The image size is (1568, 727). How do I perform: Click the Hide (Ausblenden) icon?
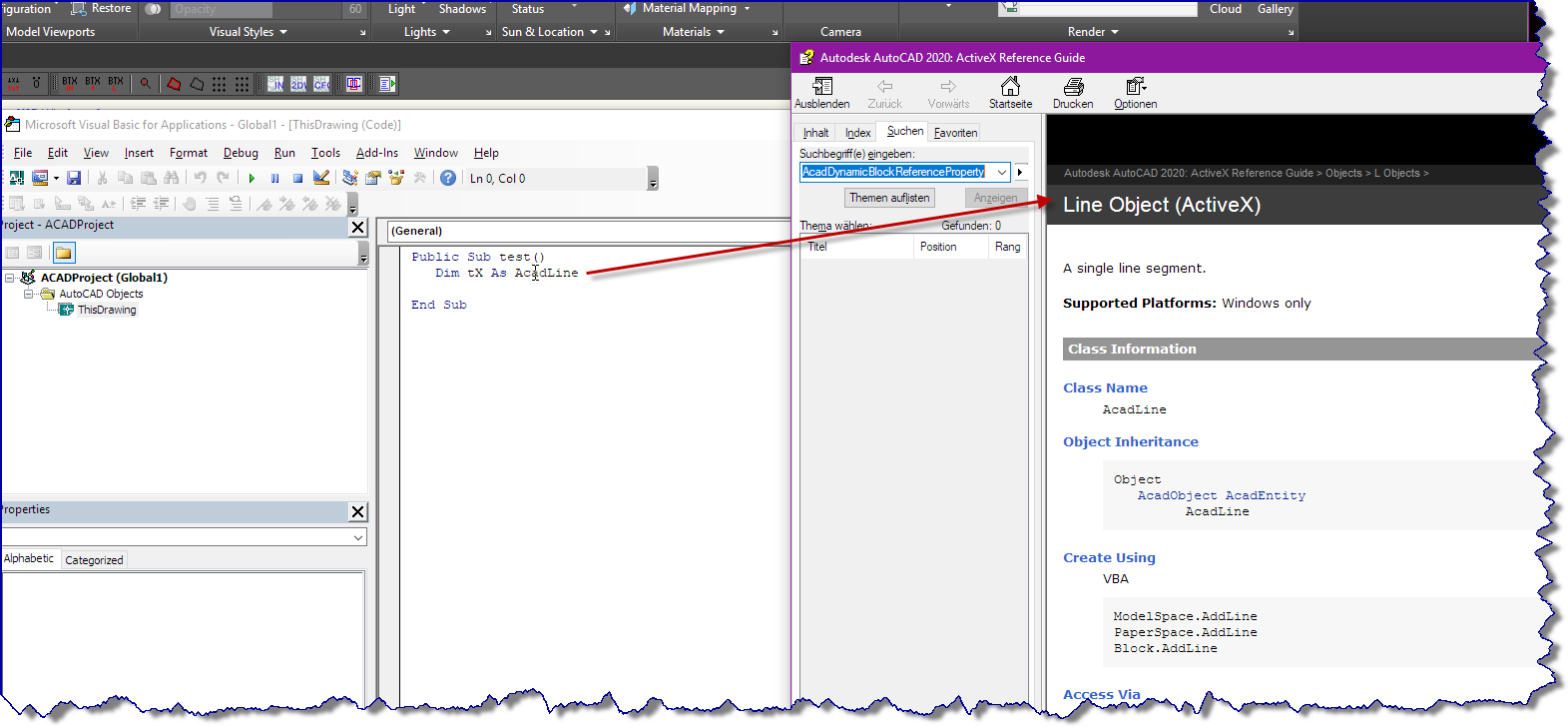click(822, 93)
